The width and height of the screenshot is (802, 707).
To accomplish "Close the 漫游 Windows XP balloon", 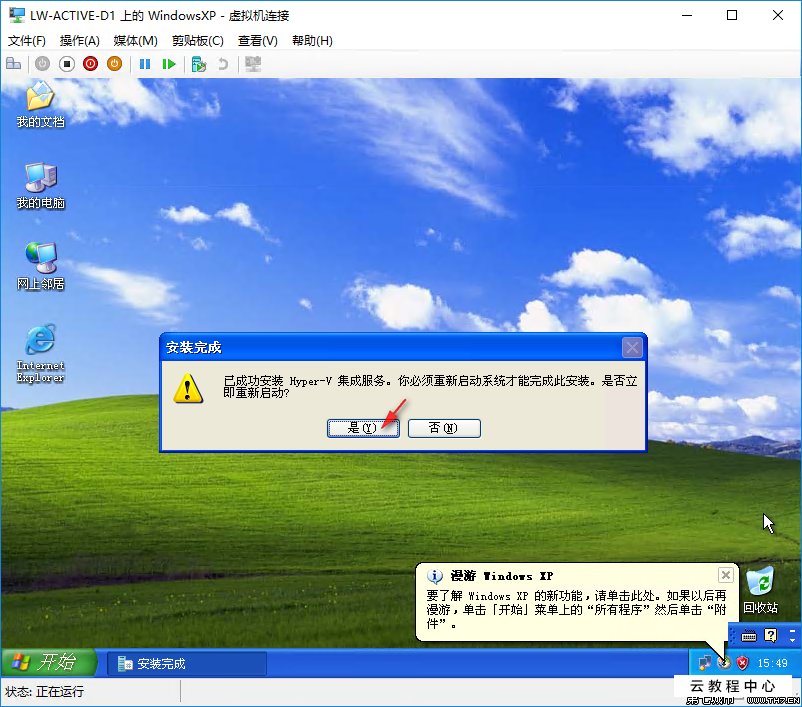I will 725,575.
